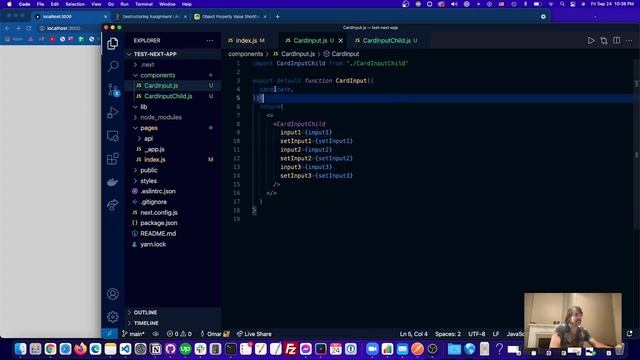Open the Explorer view in activity bar
Screen dimensions: 640x360
pos(113,43)
